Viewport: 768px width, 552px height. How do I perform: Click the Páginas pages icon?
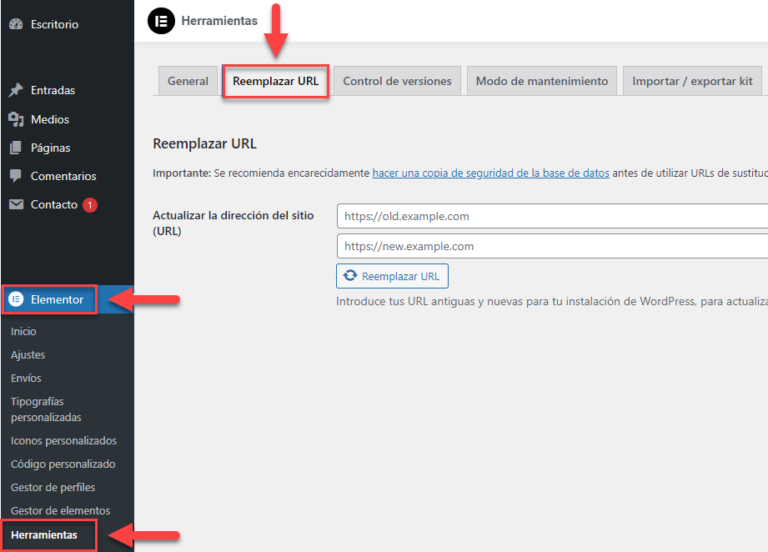[x=16, y=147]
